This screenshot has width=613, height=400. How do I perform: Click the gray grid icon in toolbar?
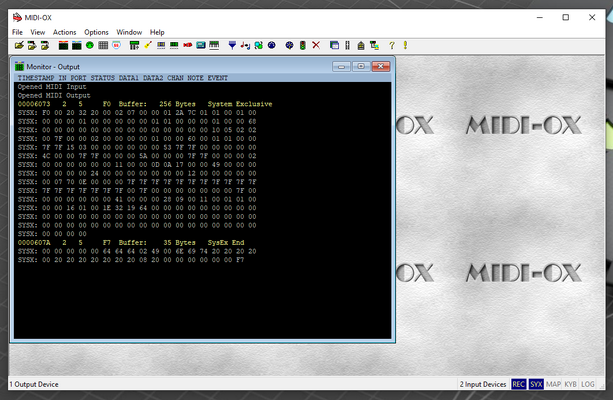[x=103, y=46]
